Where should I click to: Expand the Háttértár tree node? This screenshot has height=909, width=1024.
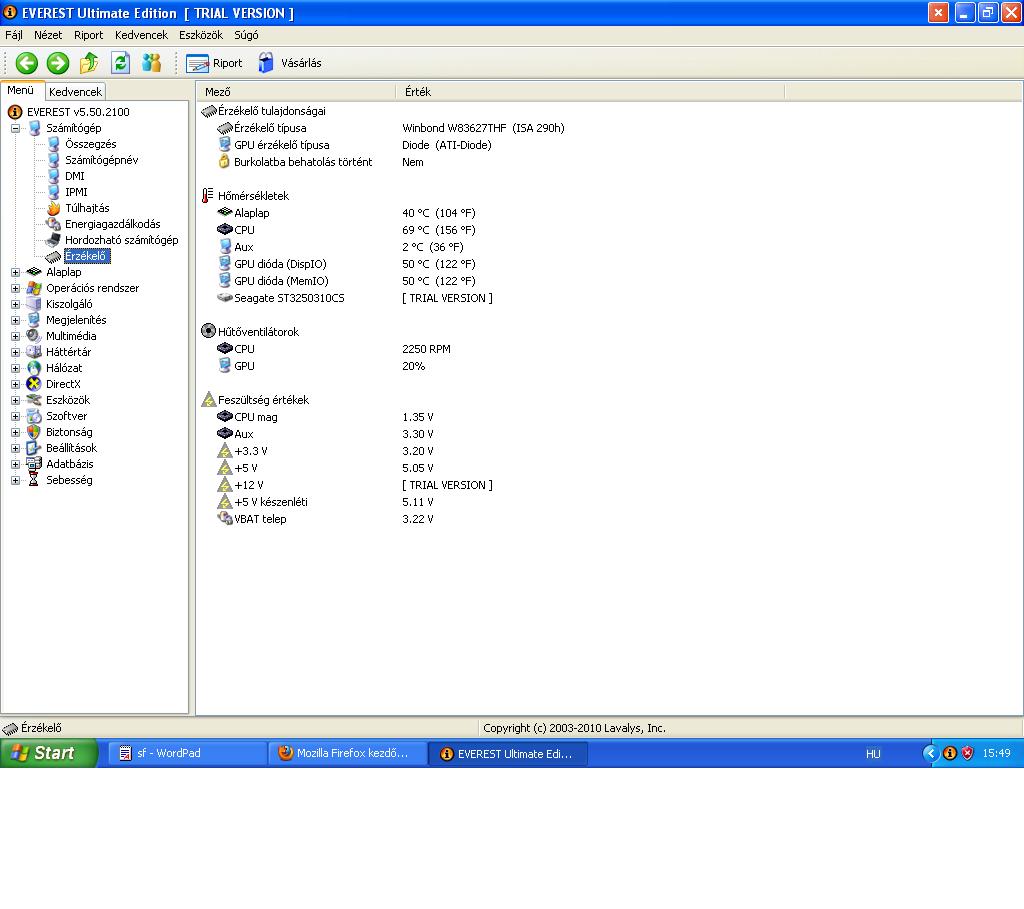(16, 353)
